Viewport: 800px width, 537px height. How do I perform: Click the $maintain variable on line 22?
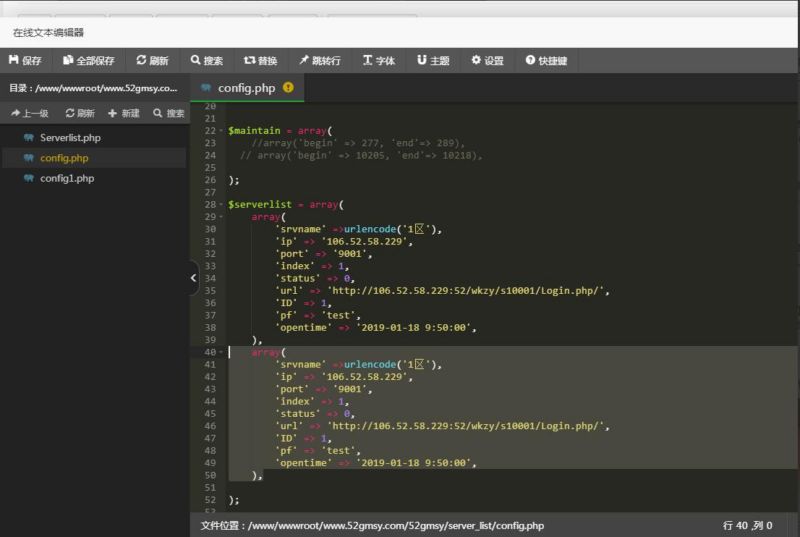pyautogui.click(x=254, y=131)
